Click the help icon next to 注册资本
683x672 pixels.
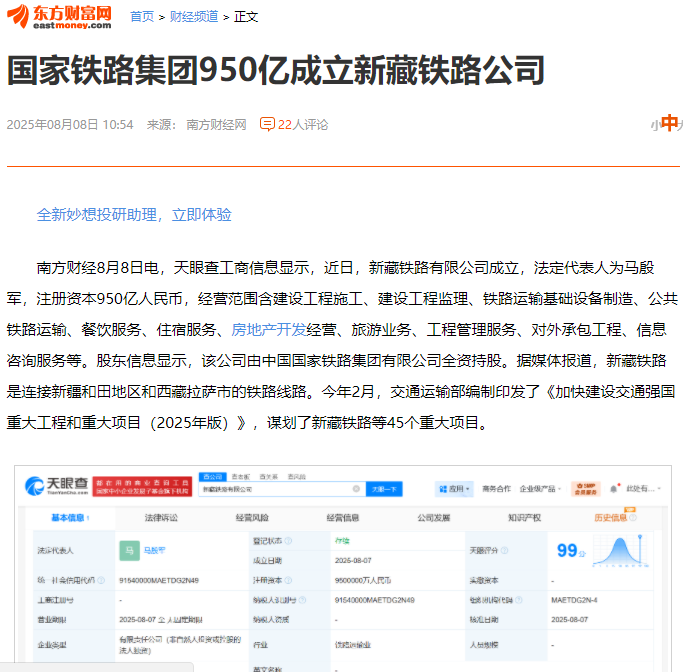click(x=288, y=580)
